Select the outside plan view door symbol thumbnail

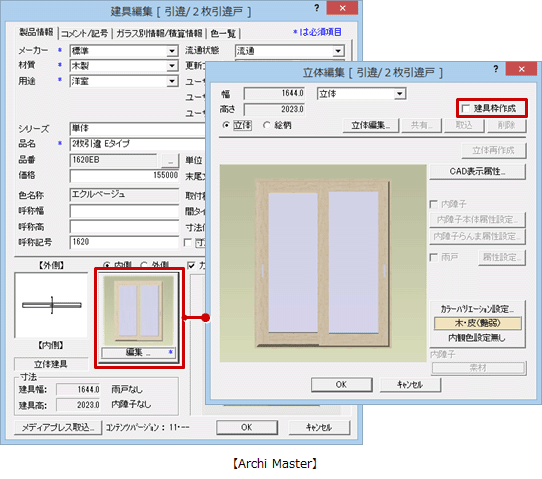(x=51, y=305)
